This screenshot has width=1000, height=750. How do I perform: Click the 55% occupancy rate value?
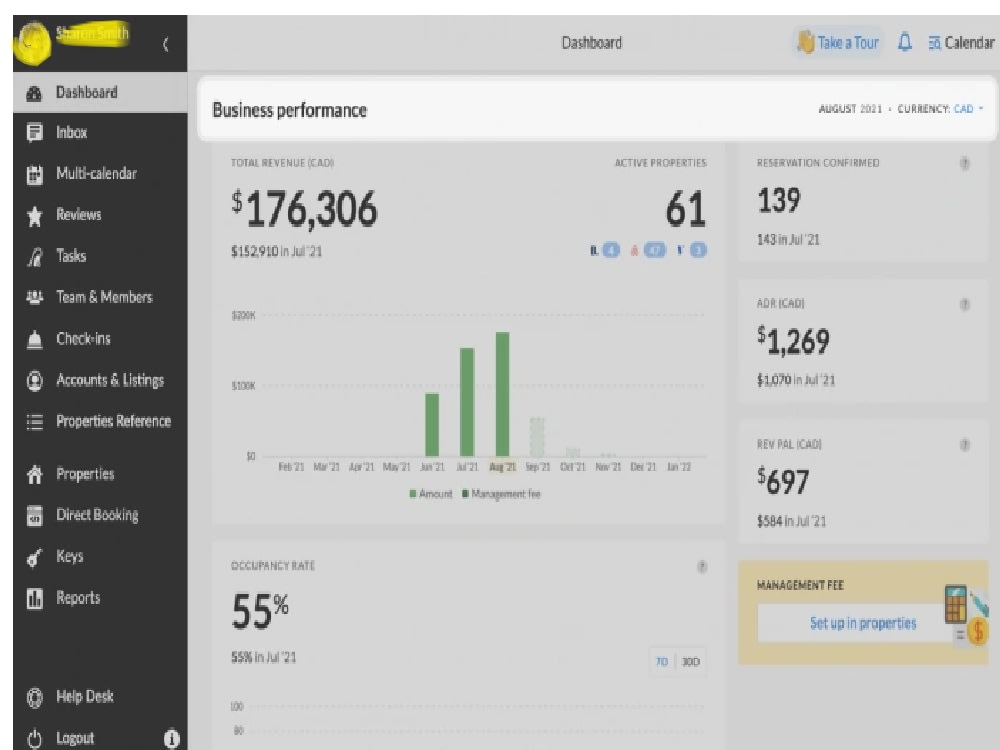tap(260, 611)
